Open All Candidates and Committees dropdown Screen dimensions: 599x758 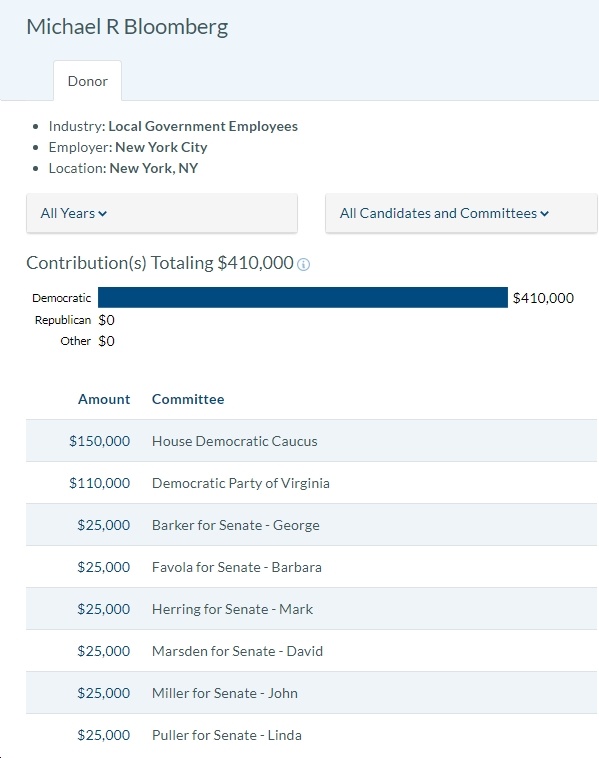(x=461, y=213)
